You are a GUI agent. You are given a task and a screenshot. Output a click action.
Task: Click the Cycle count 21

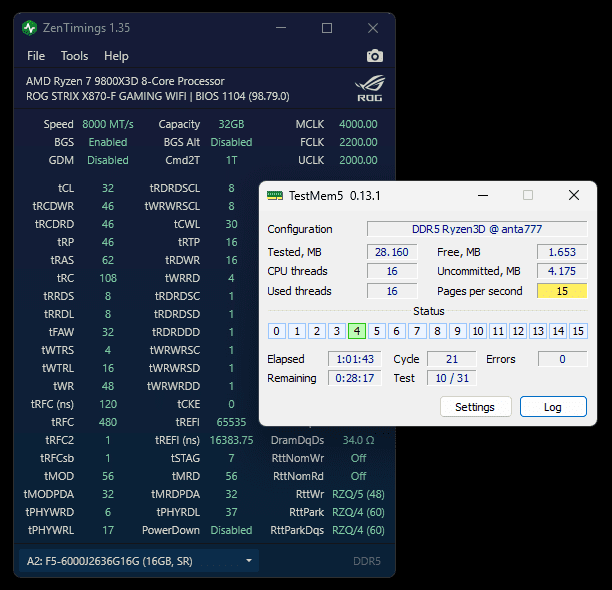452,359
